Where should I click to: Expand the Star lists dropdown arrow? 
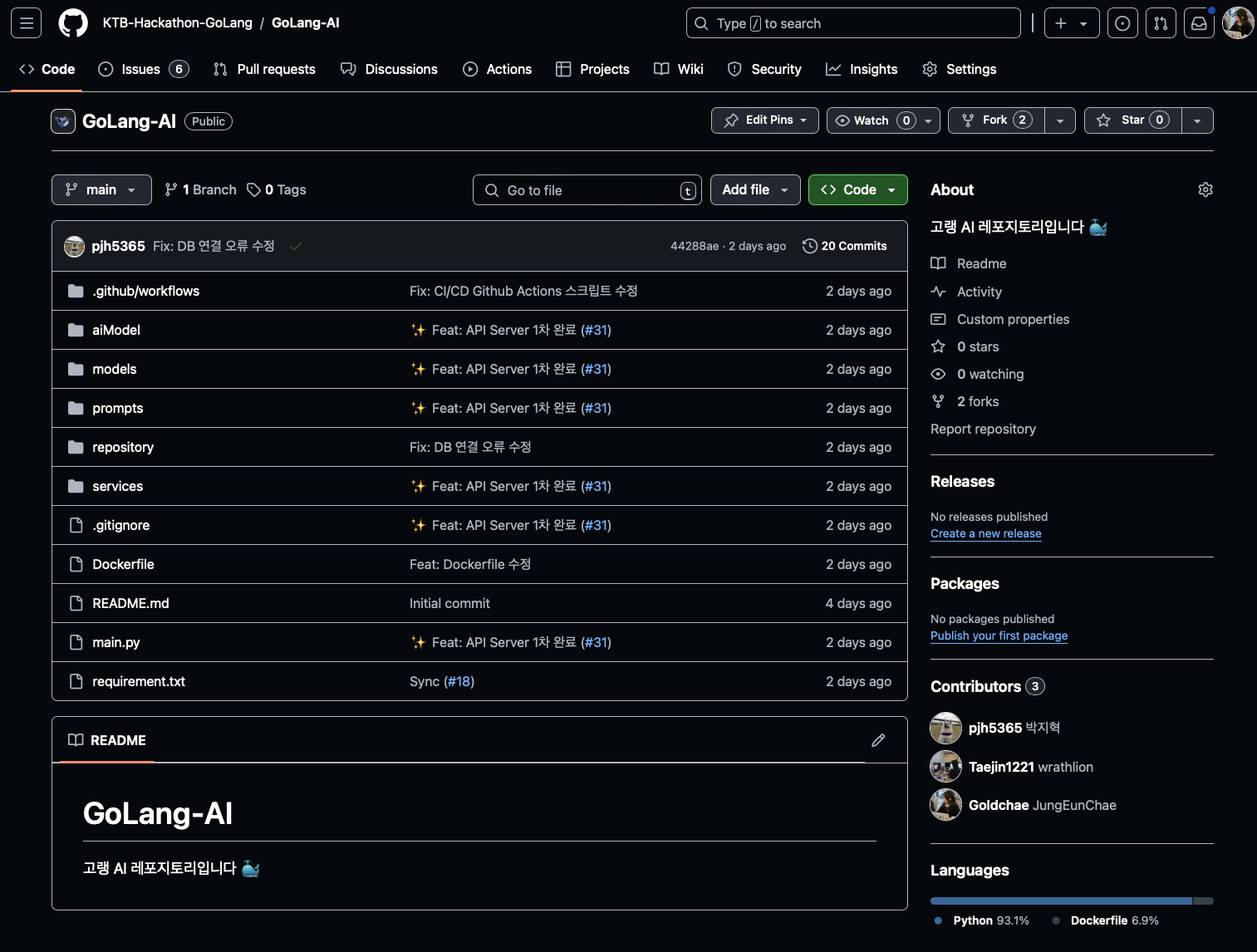(1197, 120)
